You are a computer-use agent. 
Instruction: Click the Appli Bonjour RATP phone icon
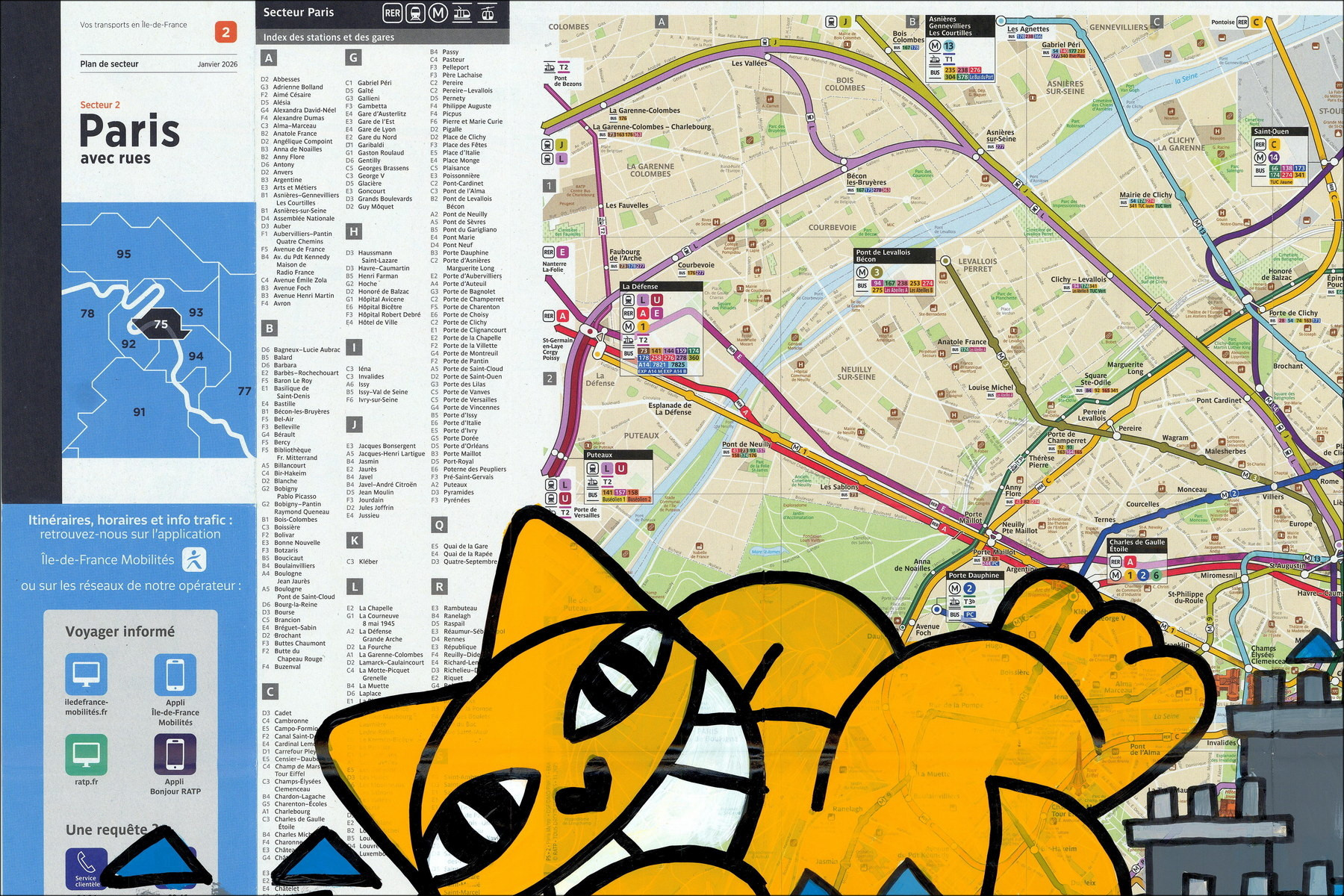pyautogui.click(x=175, y=754)
